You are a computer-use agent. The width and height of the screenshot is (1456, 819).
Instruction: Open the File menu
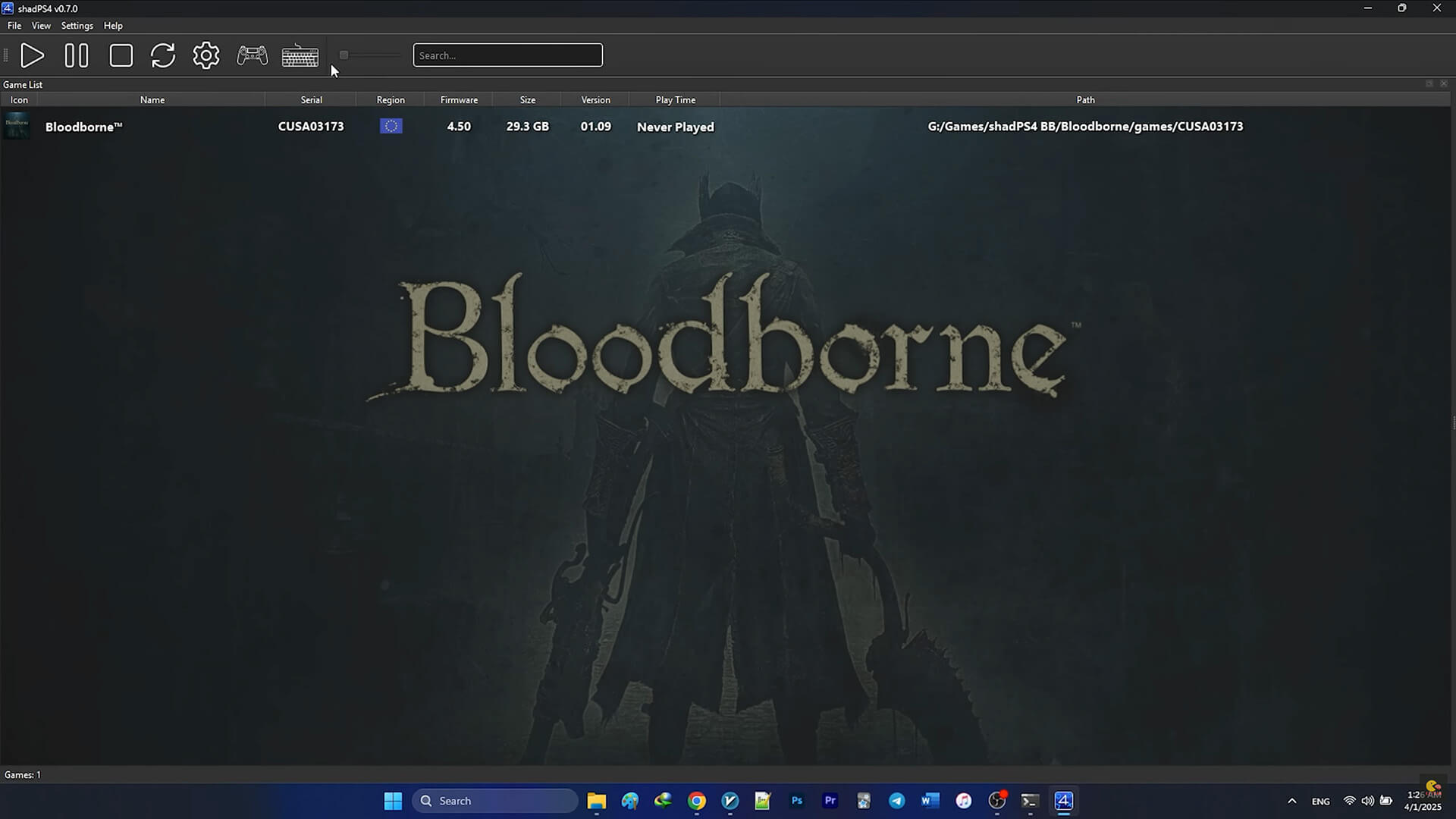(x=14, y=26)
